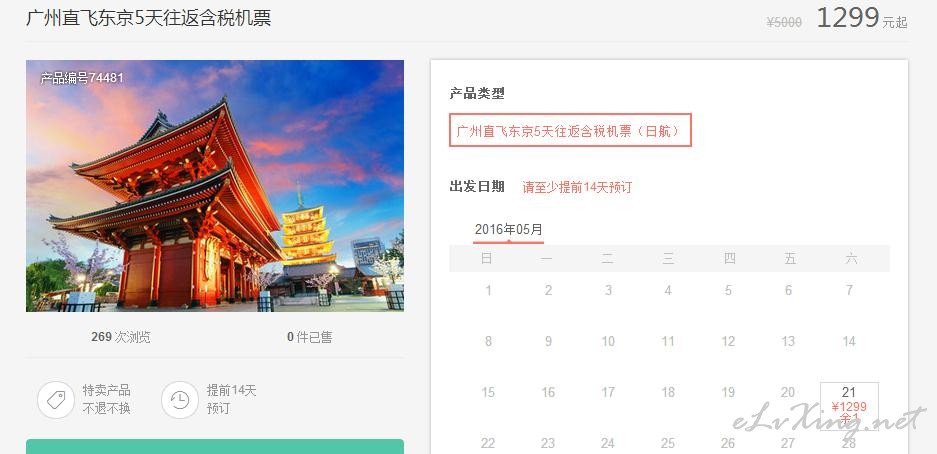937x454 pixels.
Task: Click the 提前14天 预订 label
Action: click(x=231, y=400)
